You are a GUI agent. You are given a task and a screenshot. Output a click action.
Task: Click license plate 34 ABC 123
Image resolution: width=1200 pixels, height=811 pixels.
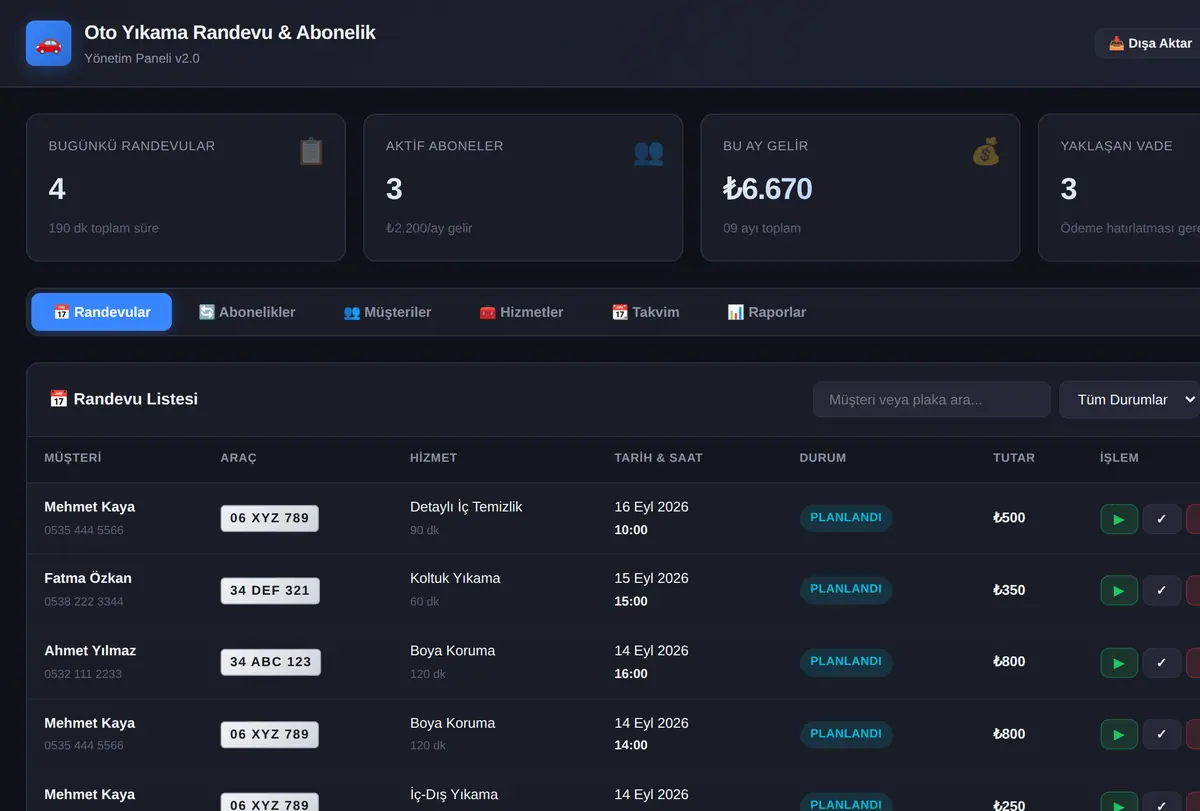(270, 662)
